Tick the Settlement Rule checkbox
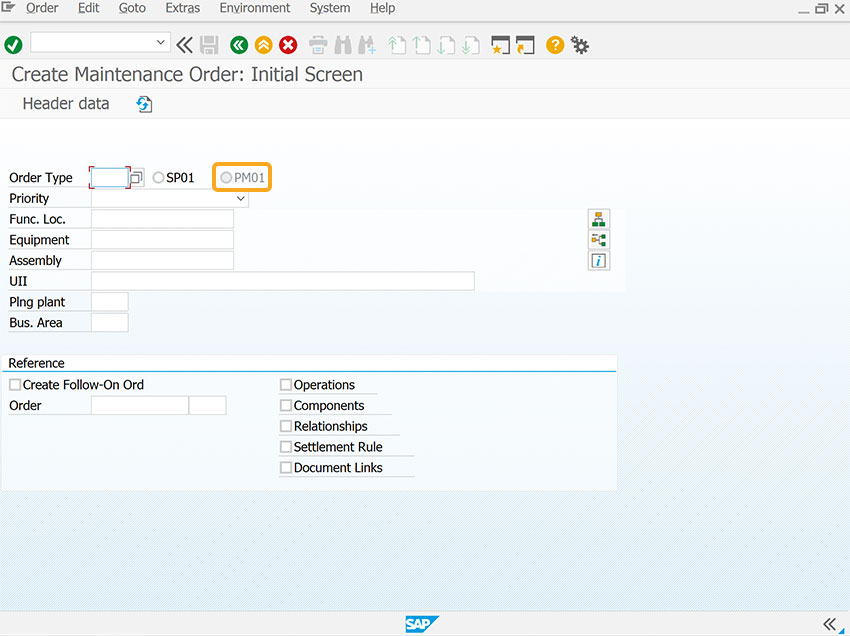This screenshot has height=636, width=850. pos(286,447)
